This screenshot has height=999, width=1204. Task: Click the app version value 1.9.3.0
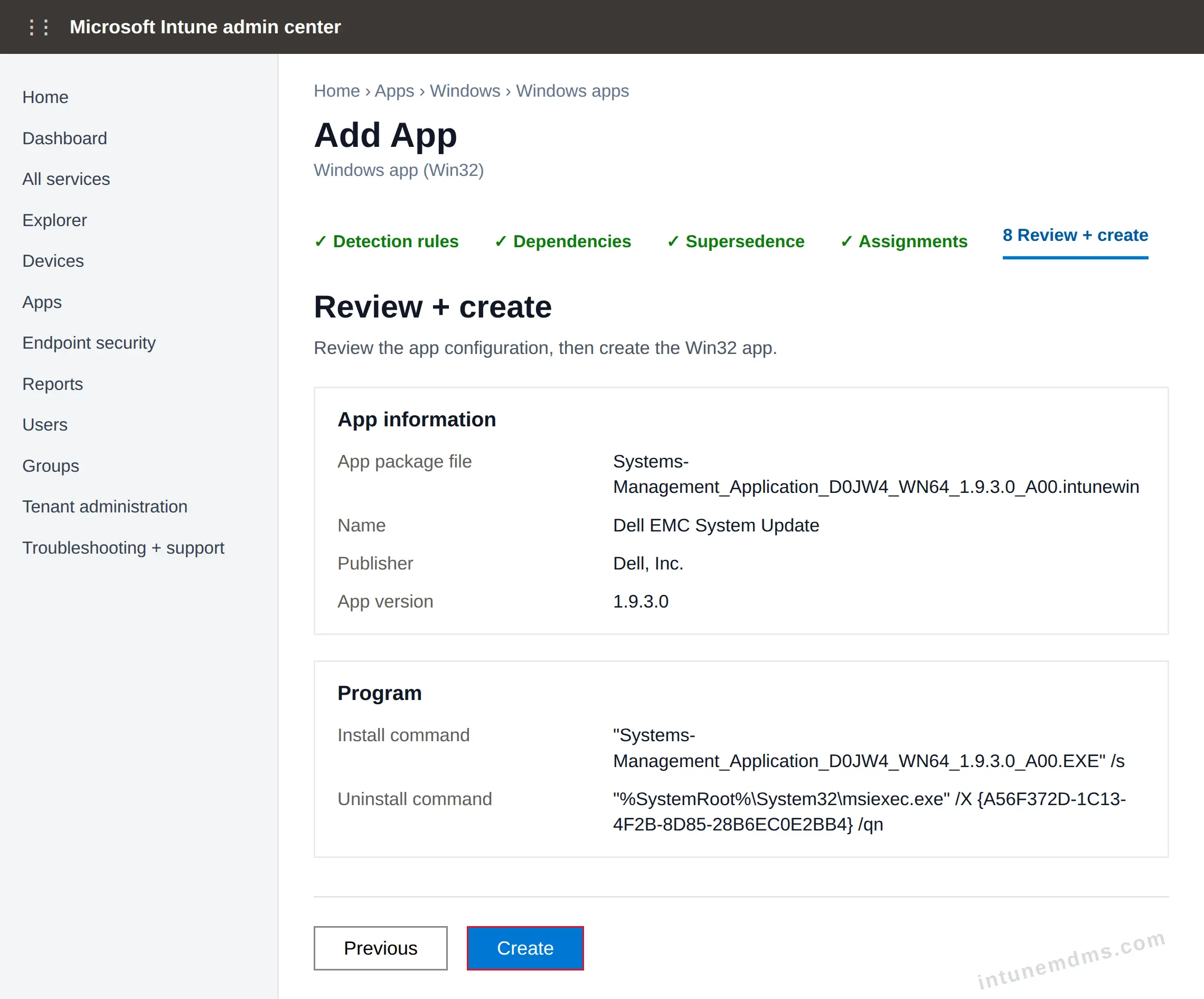[x=641, y=601]
